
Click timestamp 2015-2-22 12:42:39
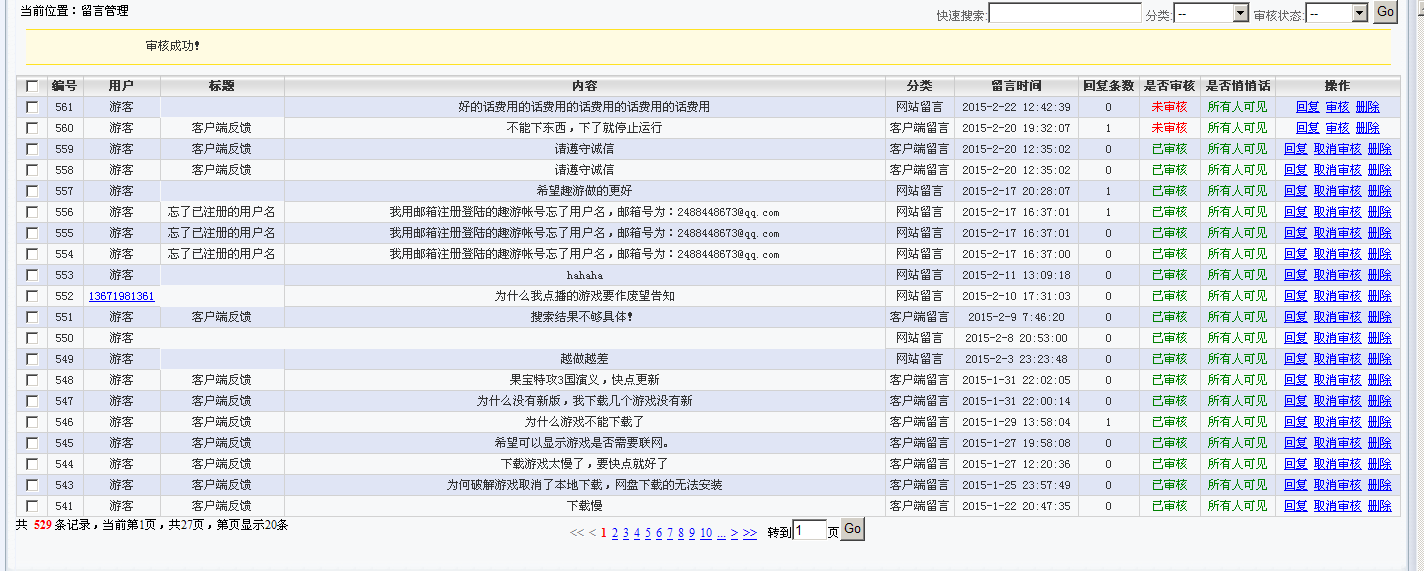pos(1016,107)
